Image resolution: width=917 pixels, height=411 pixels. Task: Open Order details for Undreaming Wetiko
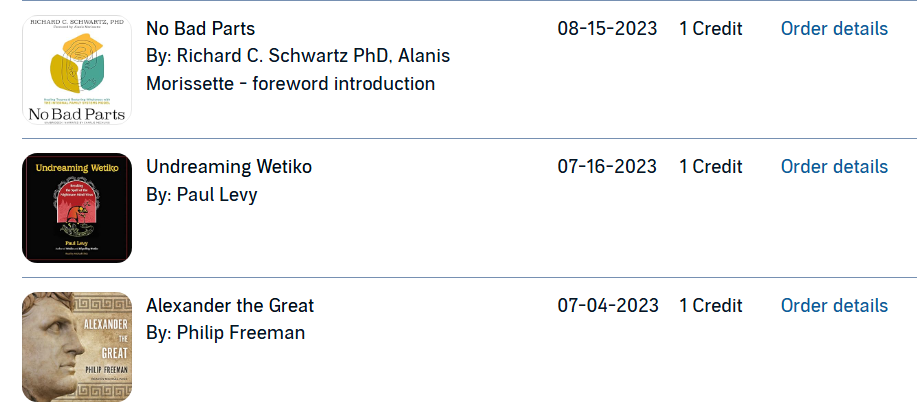[834, 167]
